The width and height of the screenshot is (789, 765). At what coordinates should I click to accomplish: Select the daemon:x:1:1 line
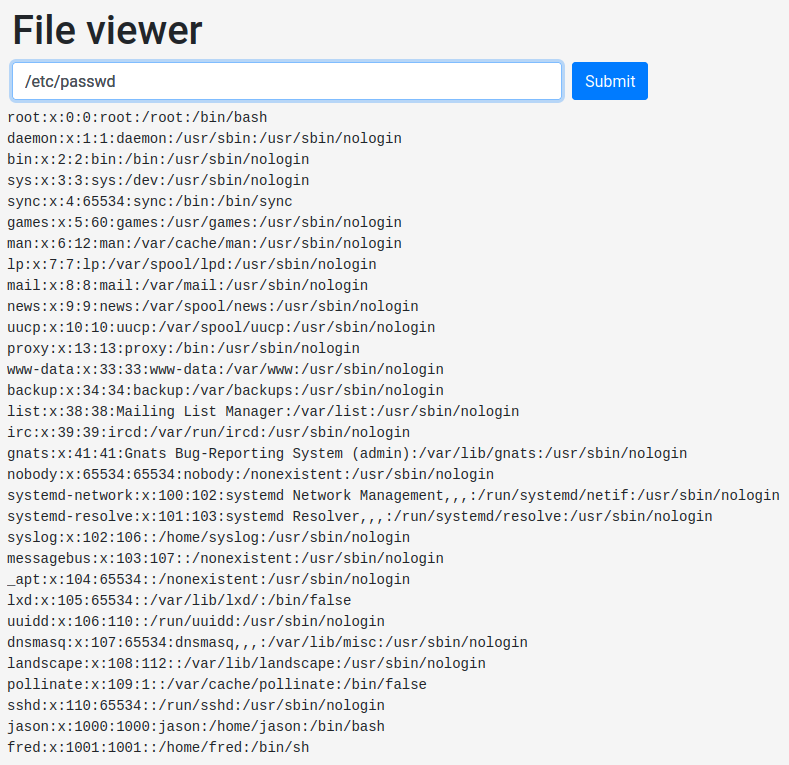point(204,138)
